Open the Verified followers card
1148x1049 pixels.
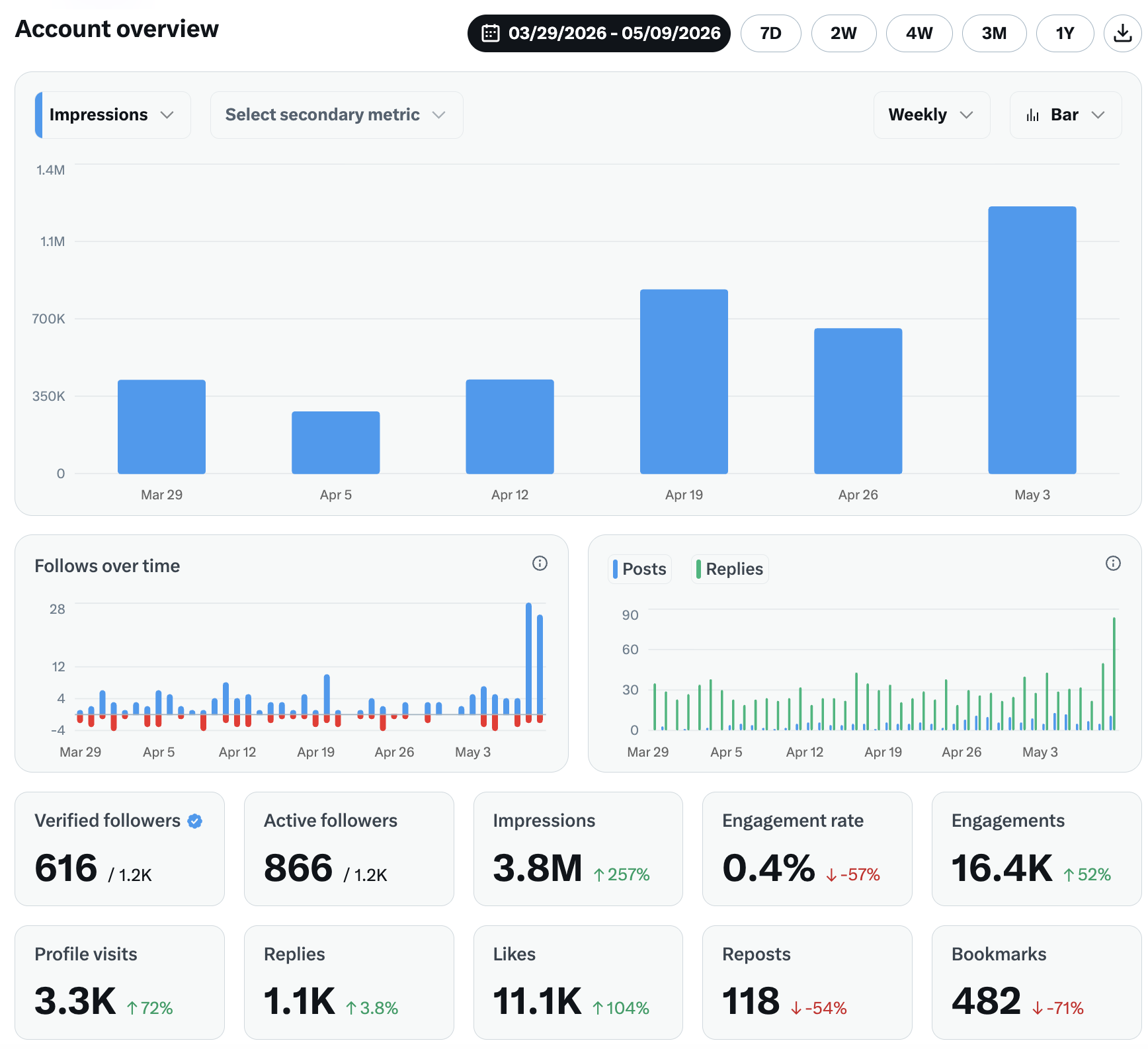coord(120,849)
